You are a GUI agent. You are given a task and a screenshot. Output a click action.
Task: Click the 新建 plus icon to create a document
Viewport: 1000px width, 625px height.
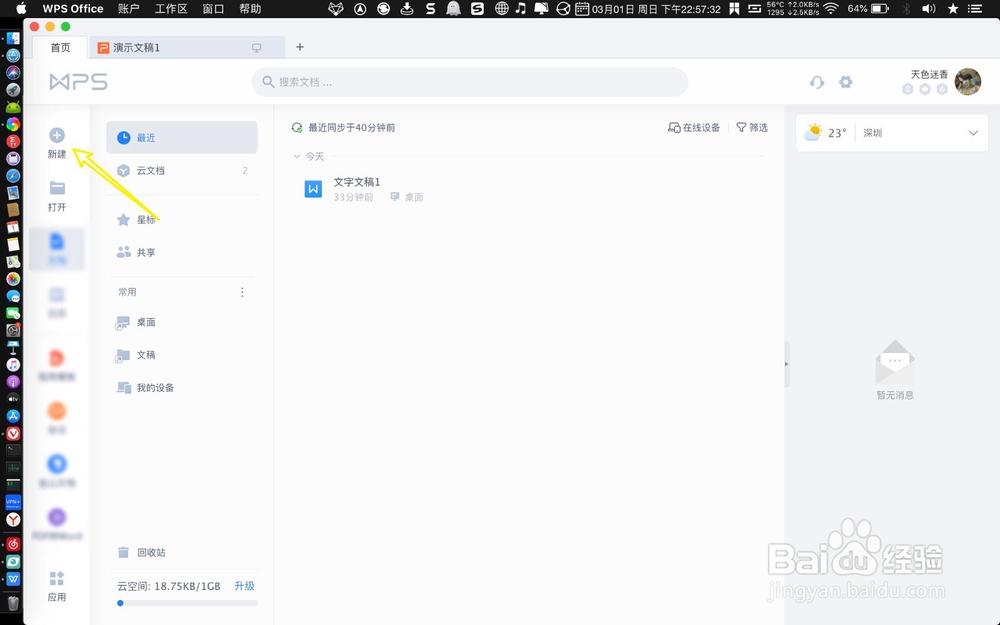click(58, 133)
